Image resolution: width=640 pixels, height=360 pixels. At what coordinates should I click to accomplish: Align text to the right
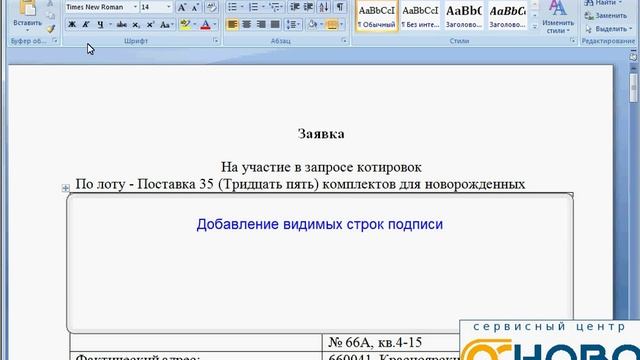261,25
